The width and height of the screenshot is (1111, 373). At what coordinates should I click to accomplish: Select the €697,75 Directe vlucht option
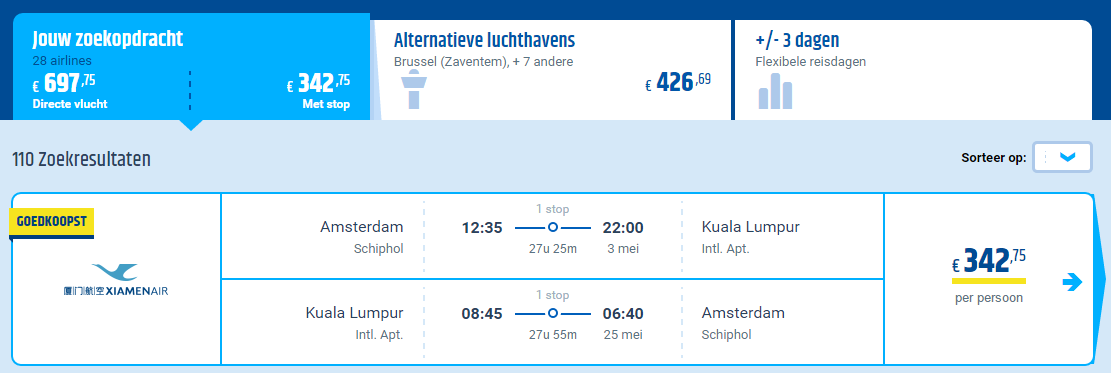[69, 90]
